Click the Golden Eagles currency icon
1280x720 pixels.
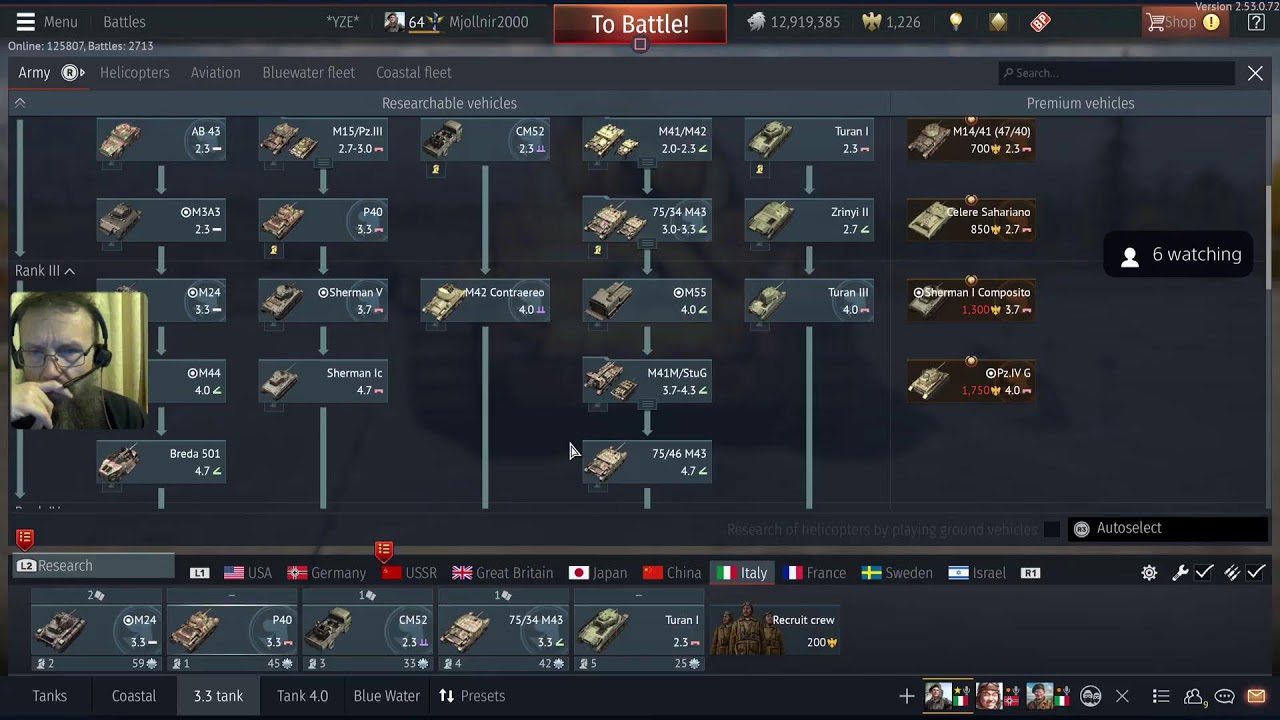872,21
